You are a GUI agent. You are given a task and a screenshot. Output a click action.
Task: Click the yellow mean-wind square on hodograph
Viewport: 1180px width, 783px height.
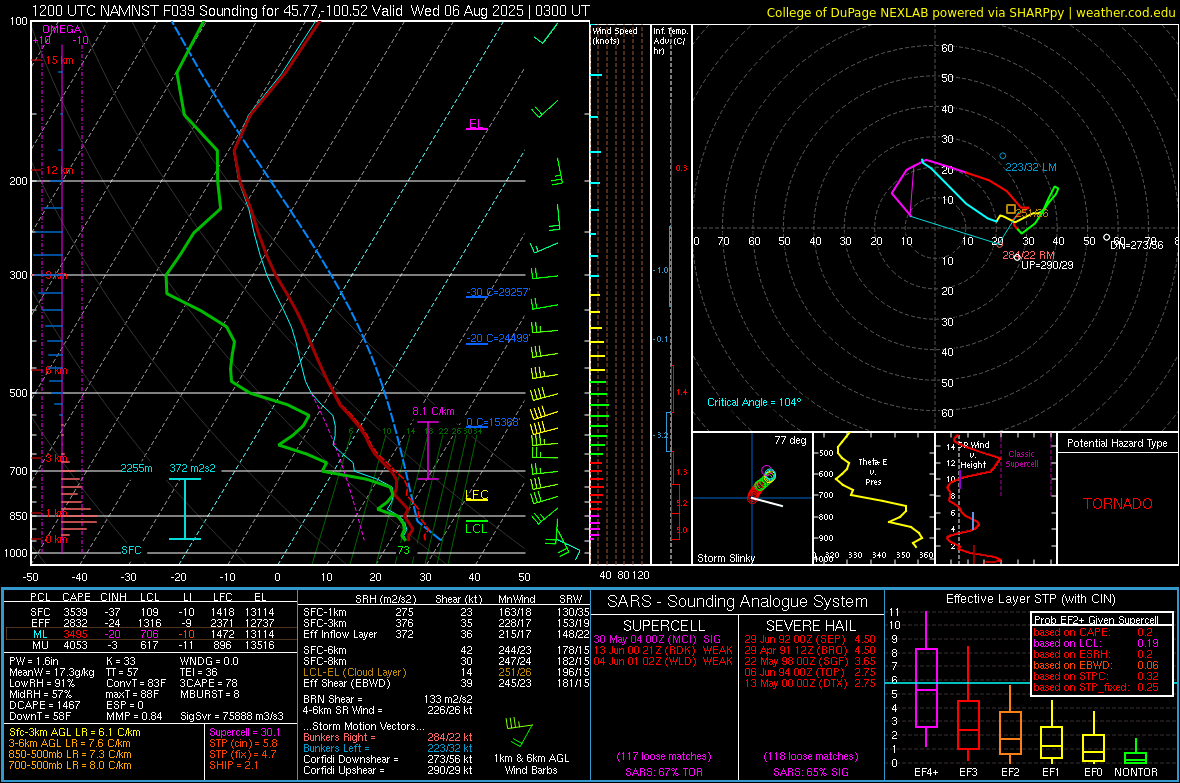coord(1011,209)
